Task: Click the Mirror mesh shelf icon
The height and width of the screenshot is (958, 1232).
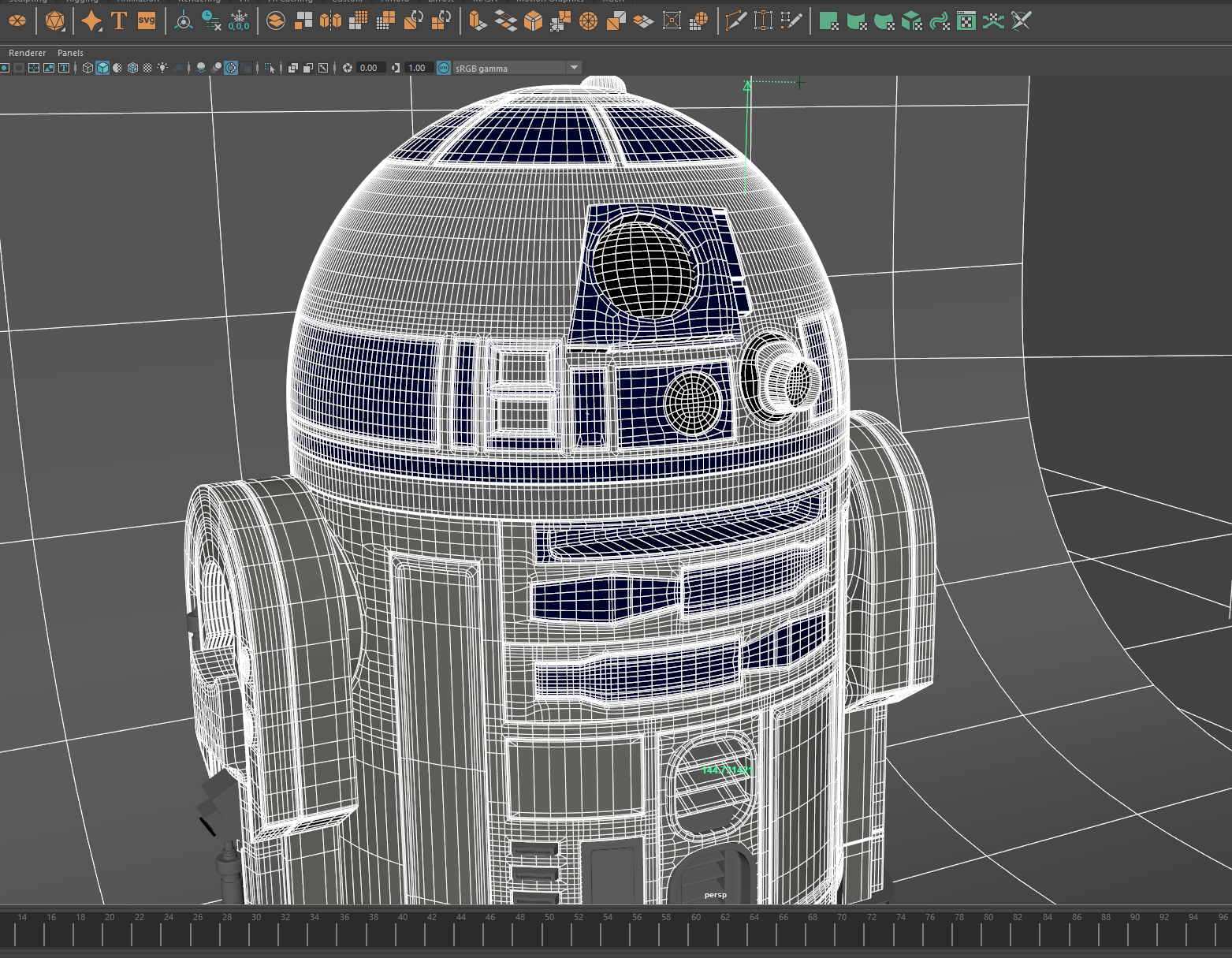Action: click(x=330, y=21)
